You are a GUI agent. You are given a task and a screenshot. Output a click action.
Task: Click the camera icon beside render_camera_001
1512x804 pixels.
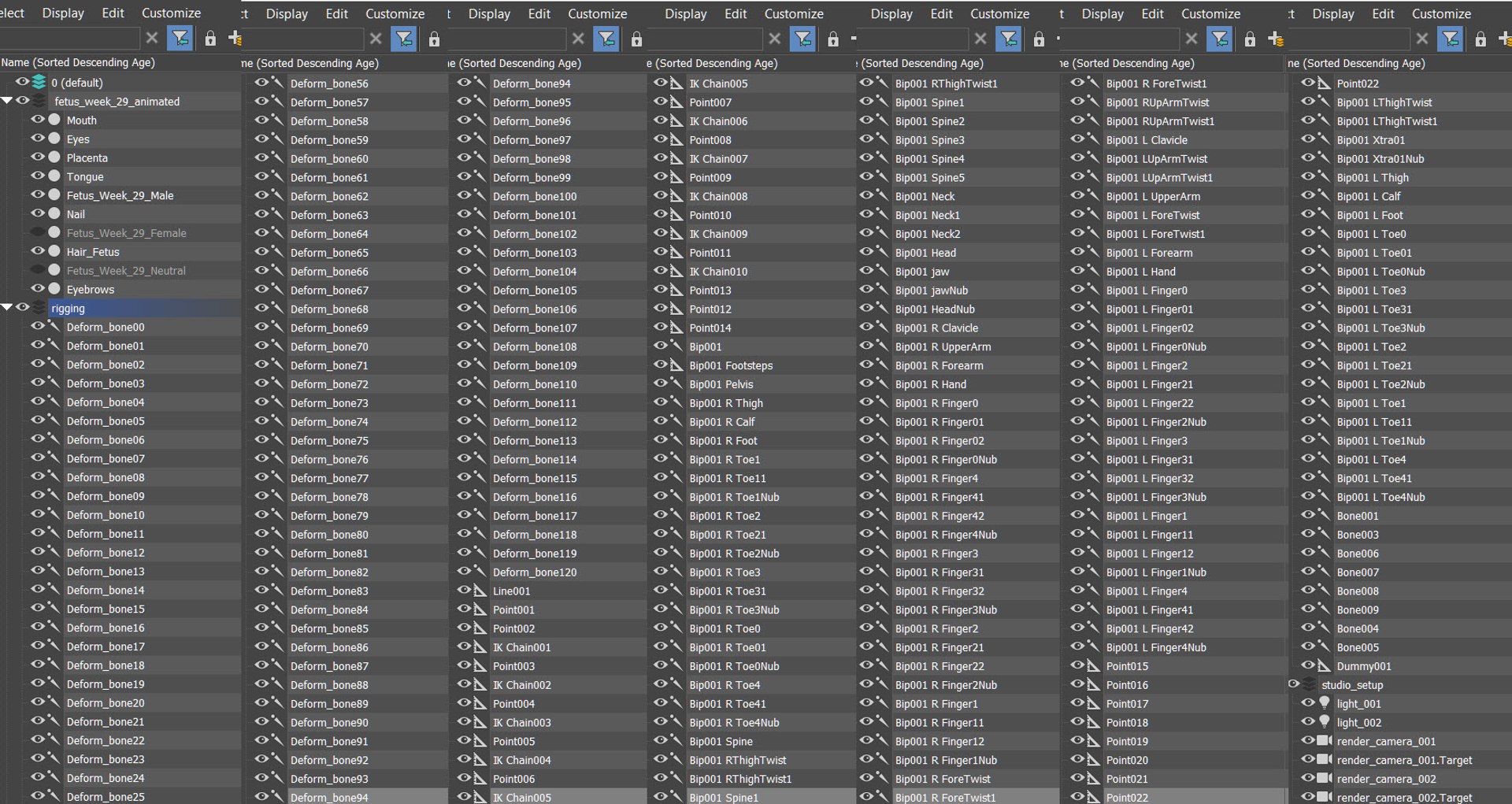point(1325,740)
